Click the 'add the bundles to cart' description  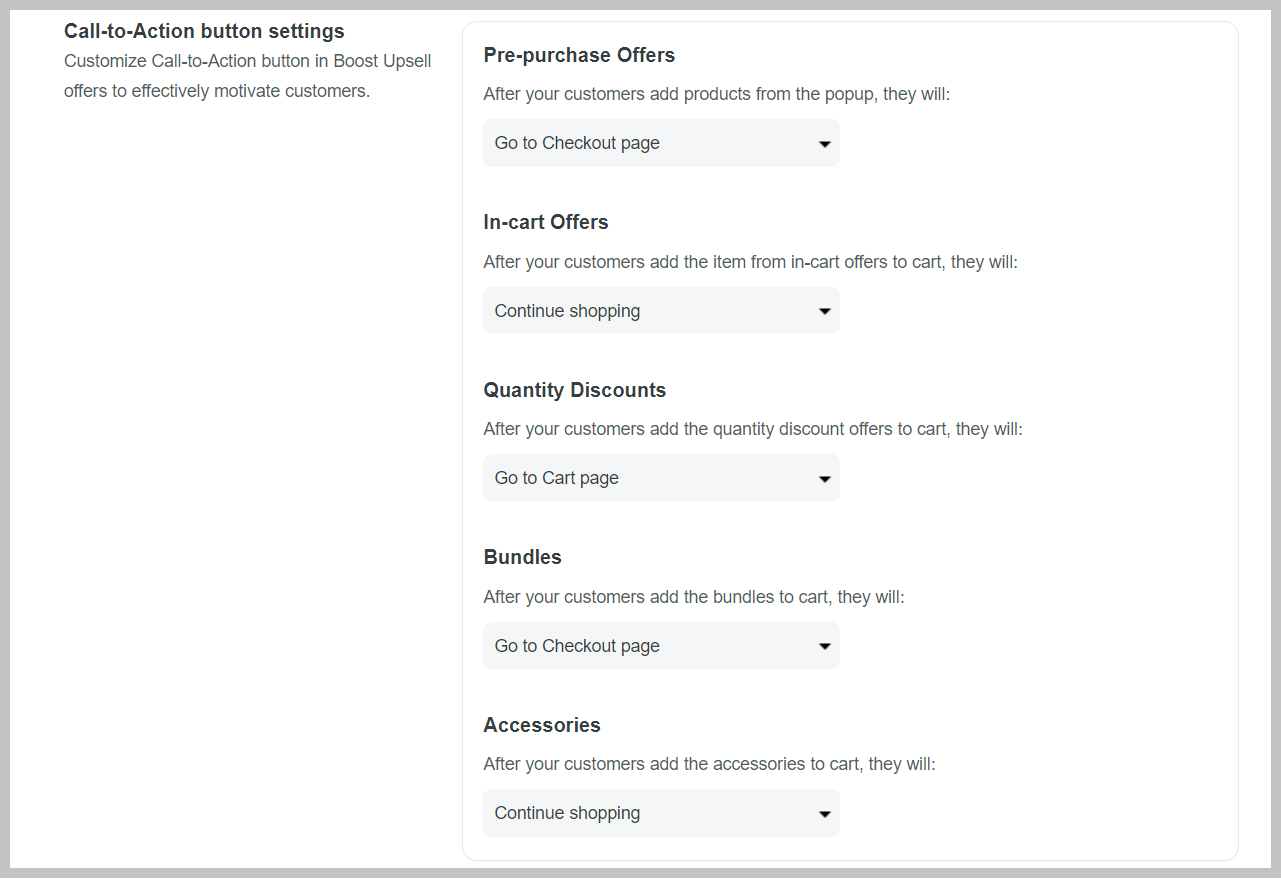coord(693,597)
